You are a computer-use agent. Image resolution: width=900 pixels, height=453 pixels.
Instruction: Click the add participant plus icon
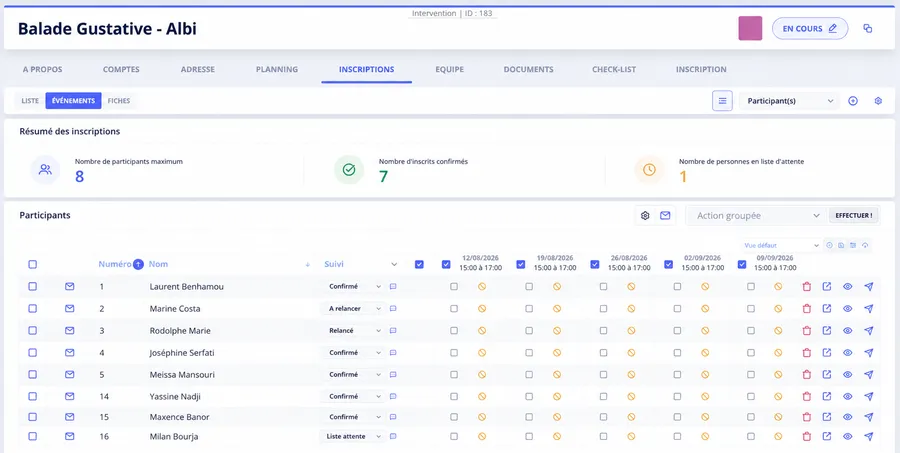click(853, 101)
